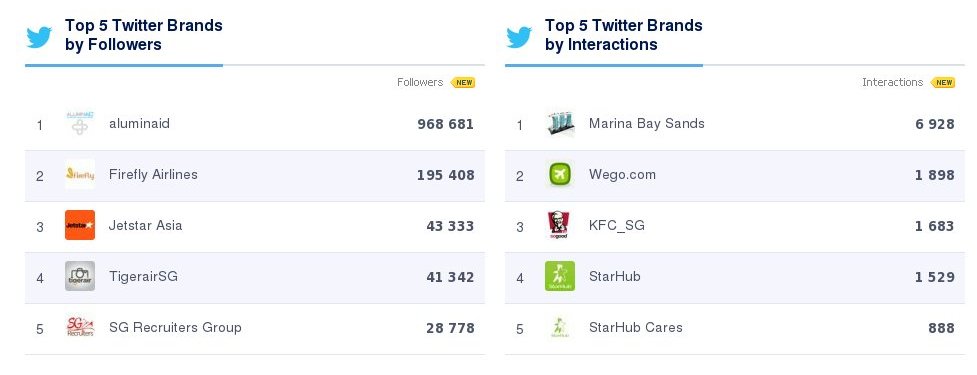Open the Firefly Airlines logo icon
This screenshot has width=977, height=375.
click(80, 174)
